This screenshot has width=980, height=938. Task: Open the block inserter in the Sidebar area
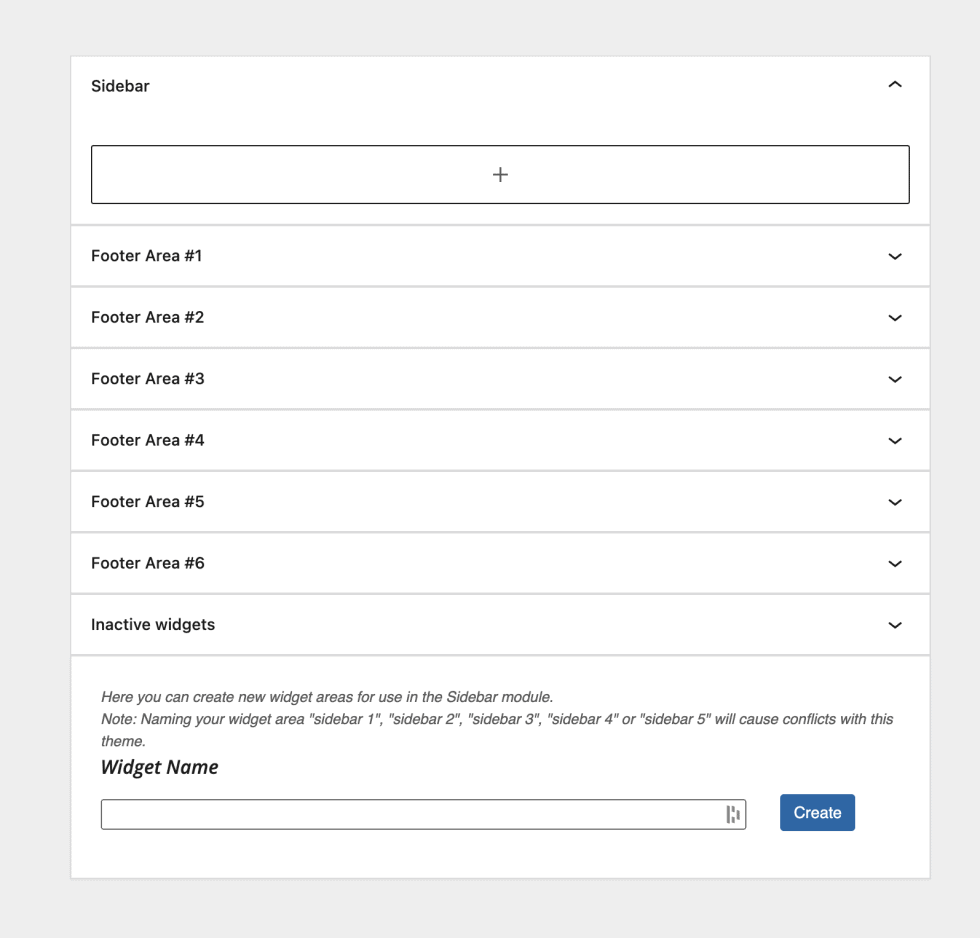500,174
